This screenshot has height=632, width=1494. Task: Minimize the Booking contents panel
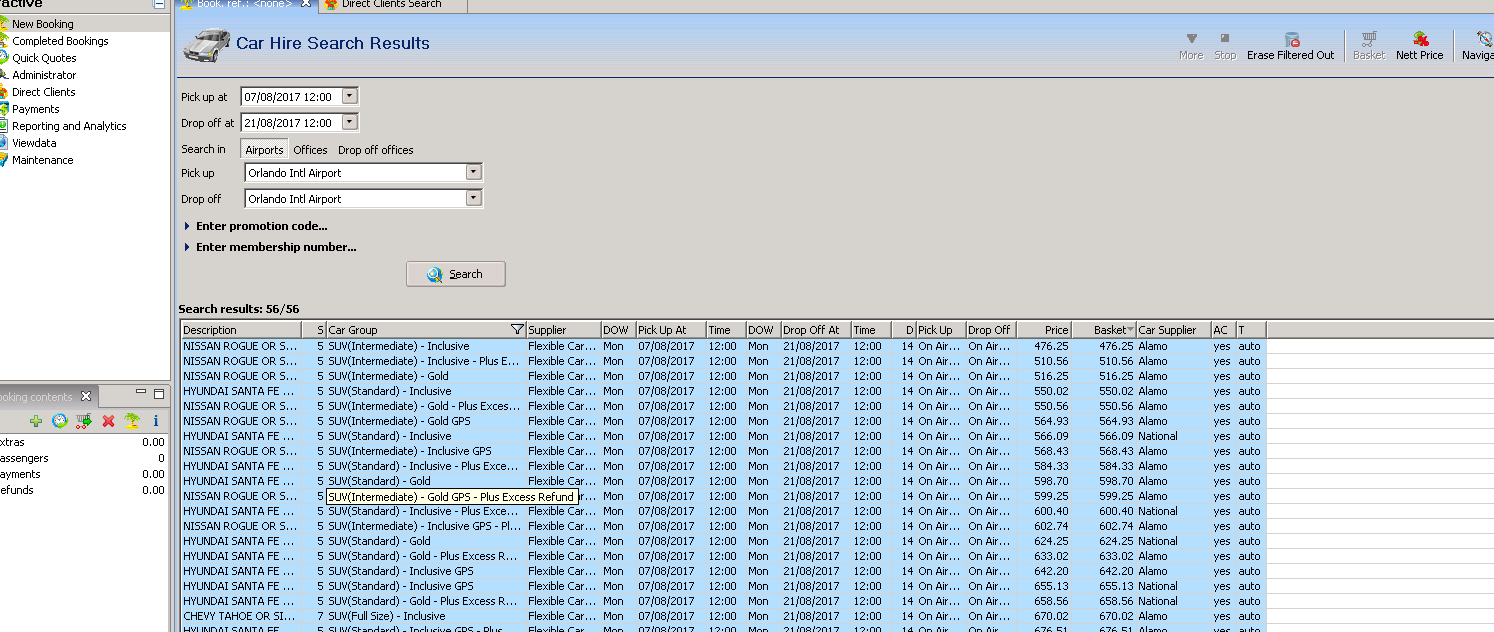click(142, 394)
